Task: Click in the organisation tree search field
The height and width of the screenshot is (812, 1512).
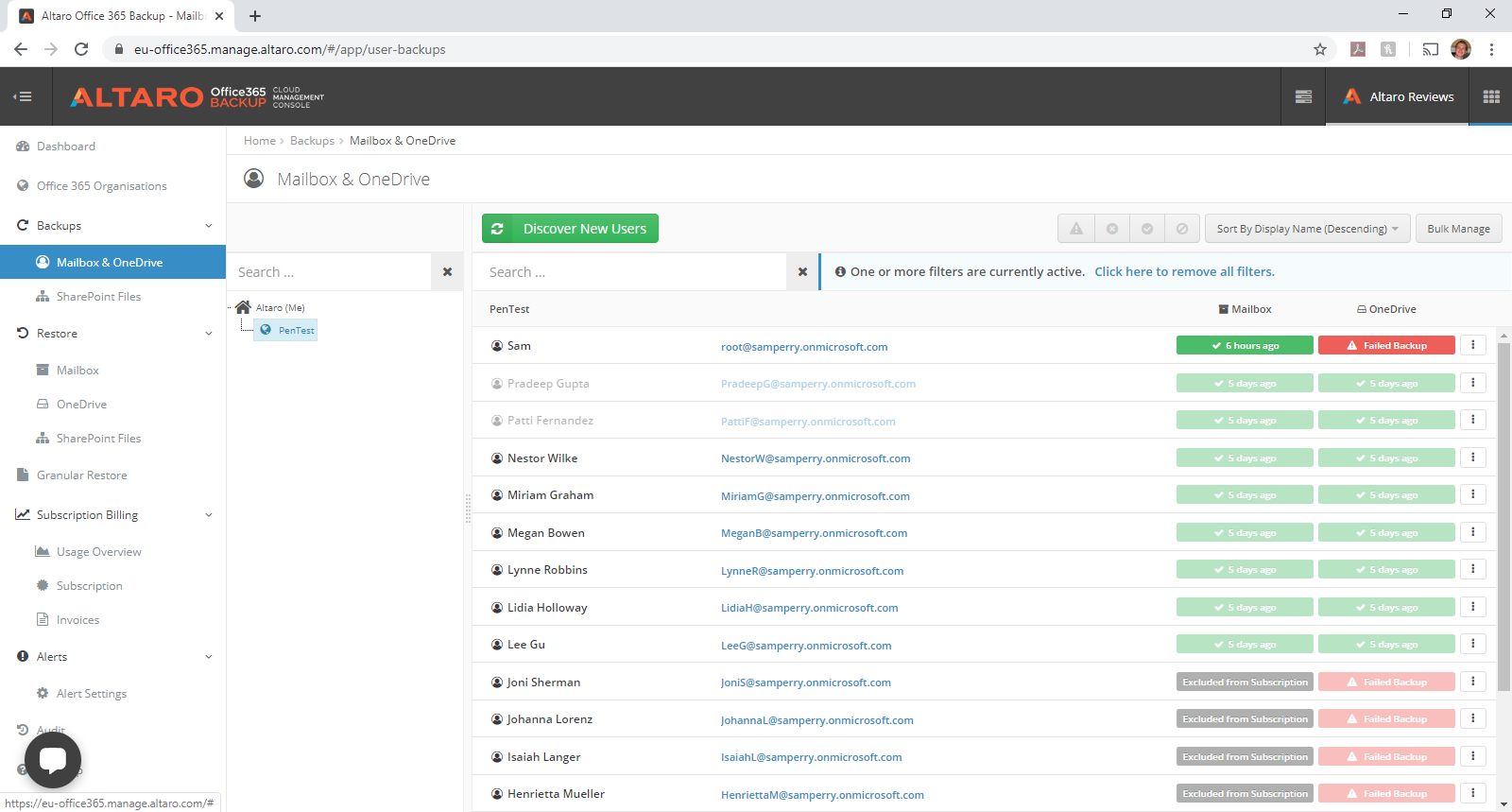Action: pyautogui.click(x=330, y=272)
